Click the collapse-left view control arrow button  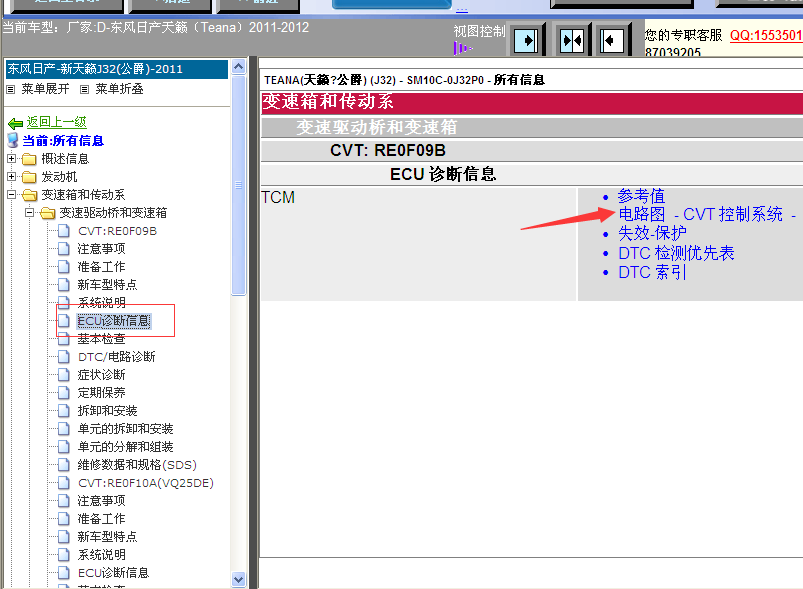(611, 40)
